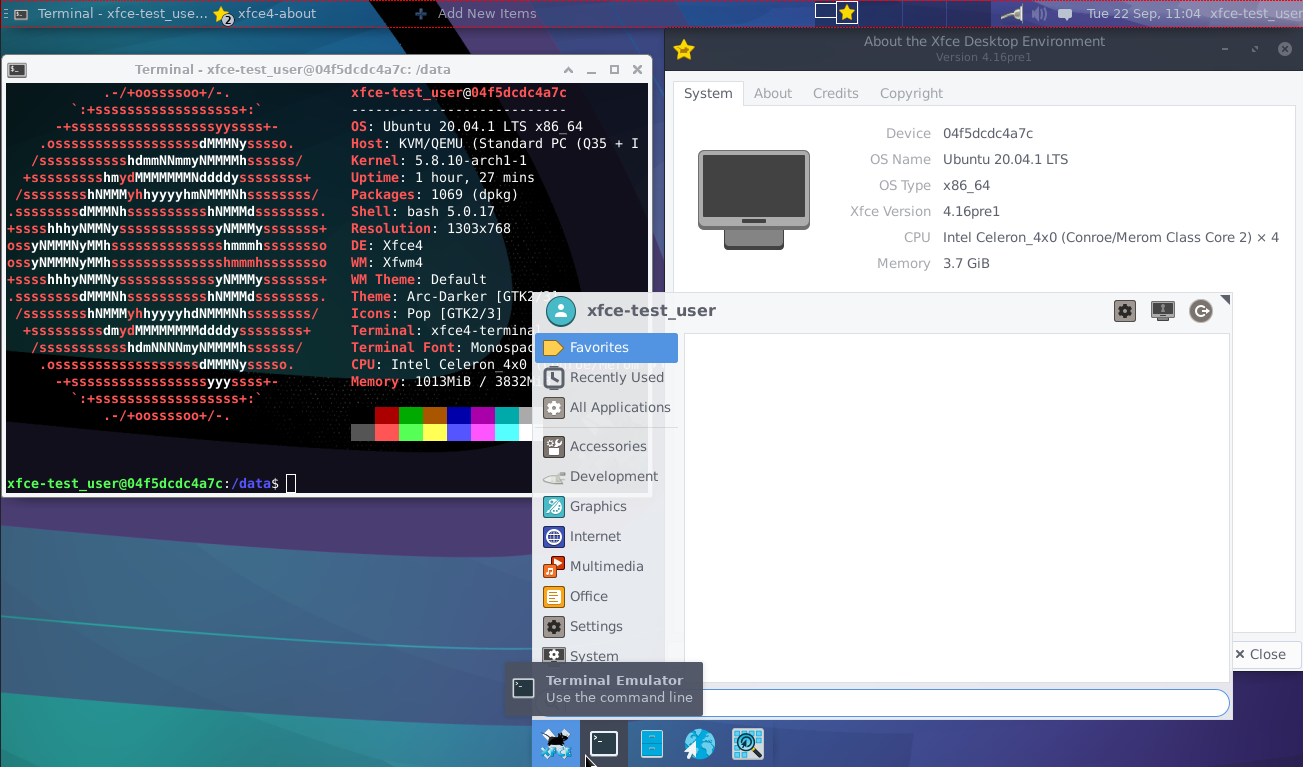Viewport: 1303px width, 767px height.
Task: Mute audio via the speaker icon
Action: [x=1038, y=14]
